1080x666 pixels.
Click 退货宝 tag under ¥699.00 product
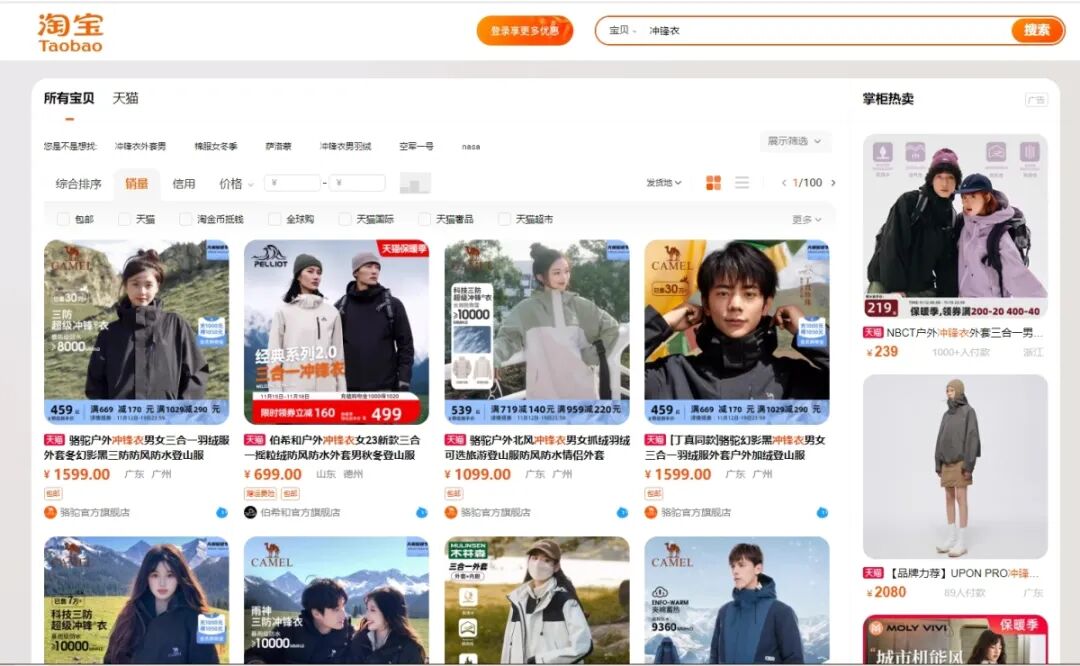[x=260, y=493]
